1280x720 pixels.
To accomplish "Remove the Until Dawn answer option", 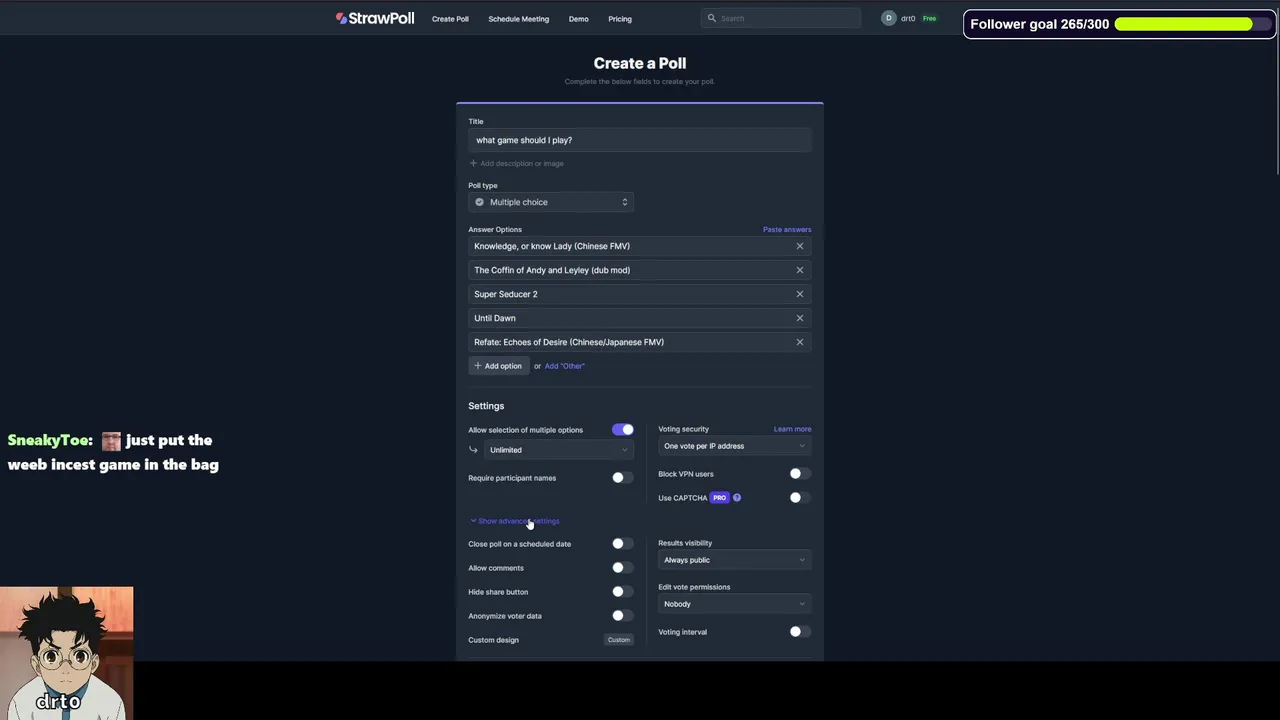I will pyautogui.click(x=799, y=318).
